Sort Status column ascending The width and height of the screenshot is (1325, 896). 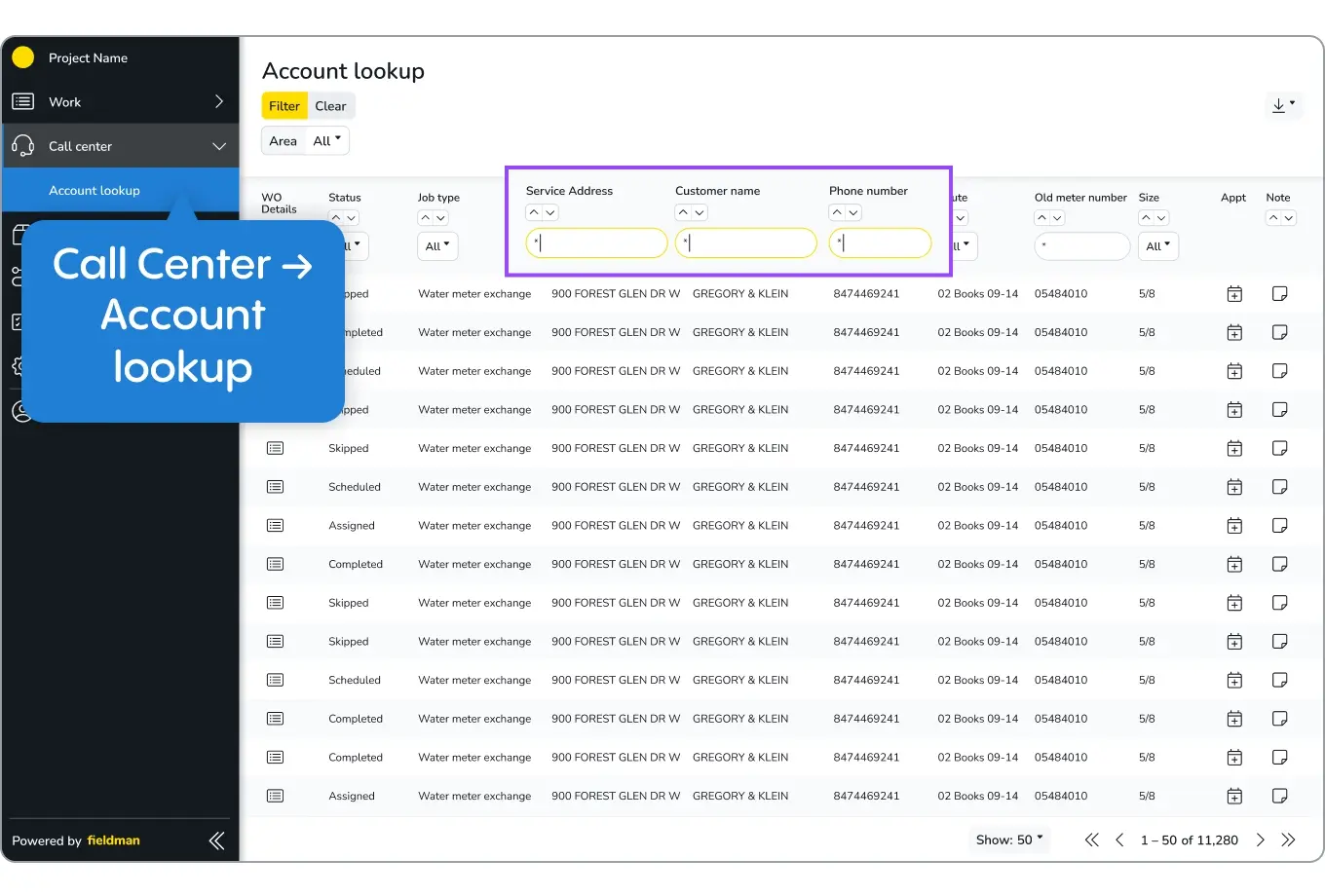click(336, 218)
